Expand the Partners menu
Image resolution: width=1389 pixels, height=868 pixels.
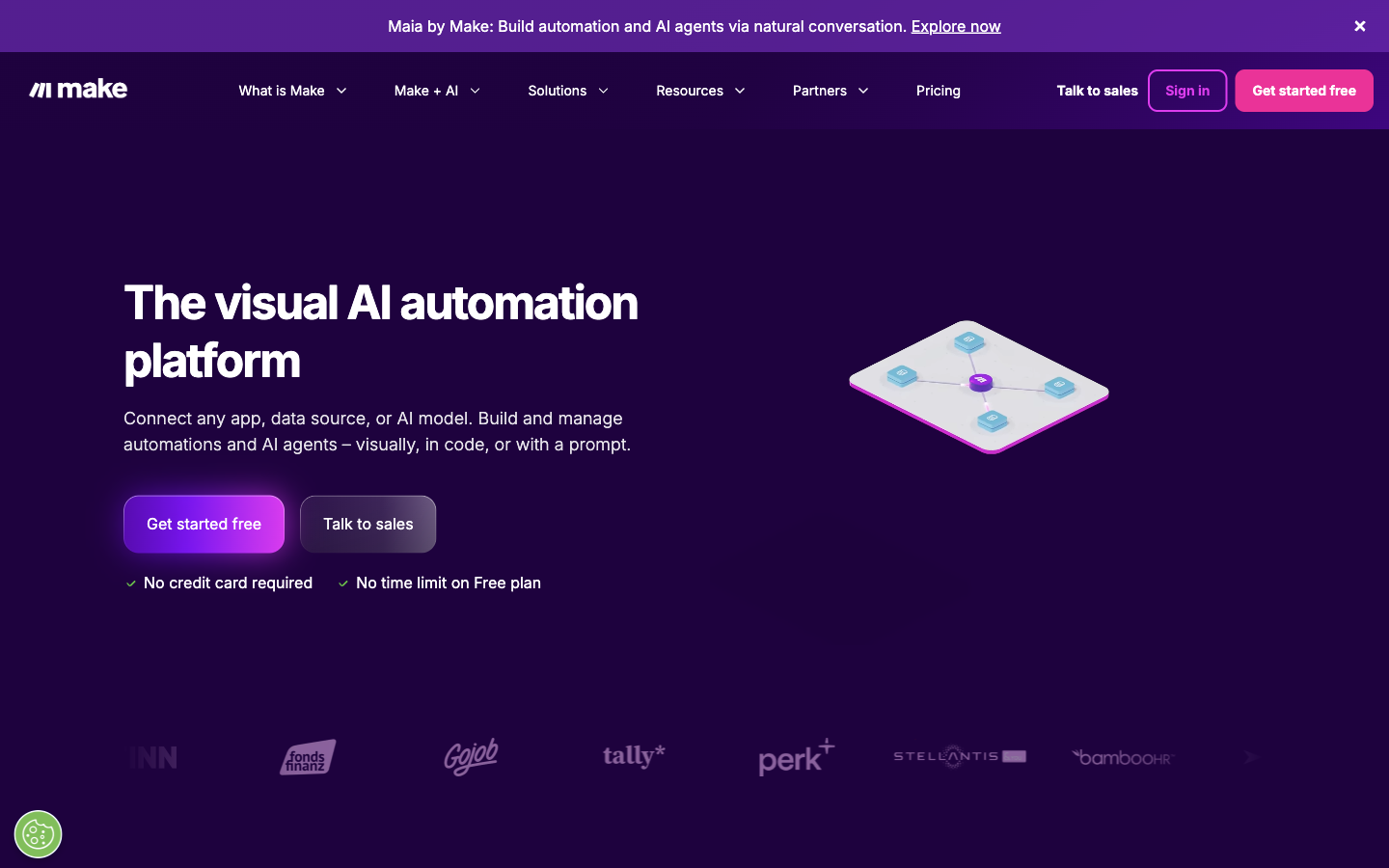831,91
